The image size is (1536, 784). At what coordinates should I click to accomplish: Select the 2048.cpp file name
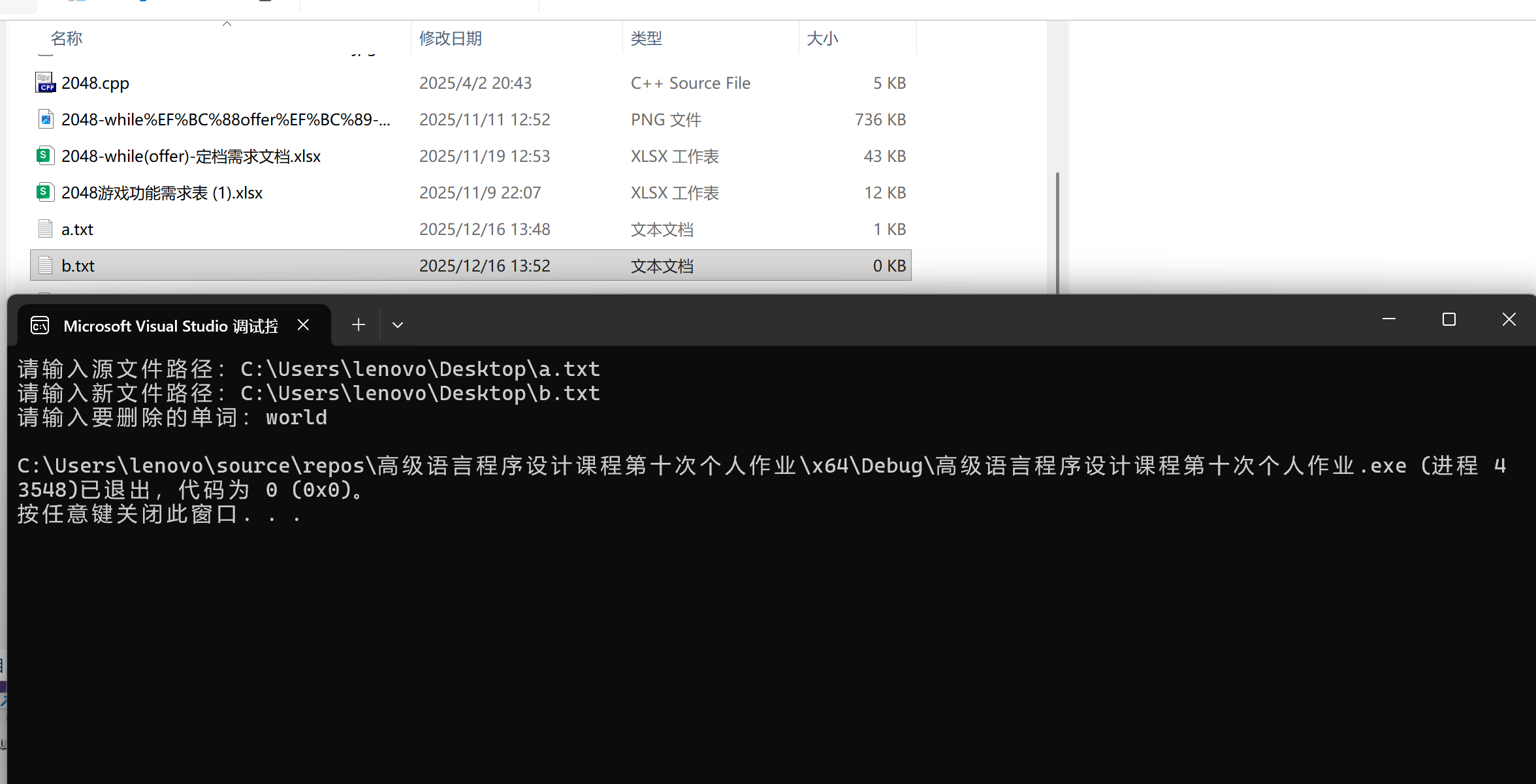point(95,84)
